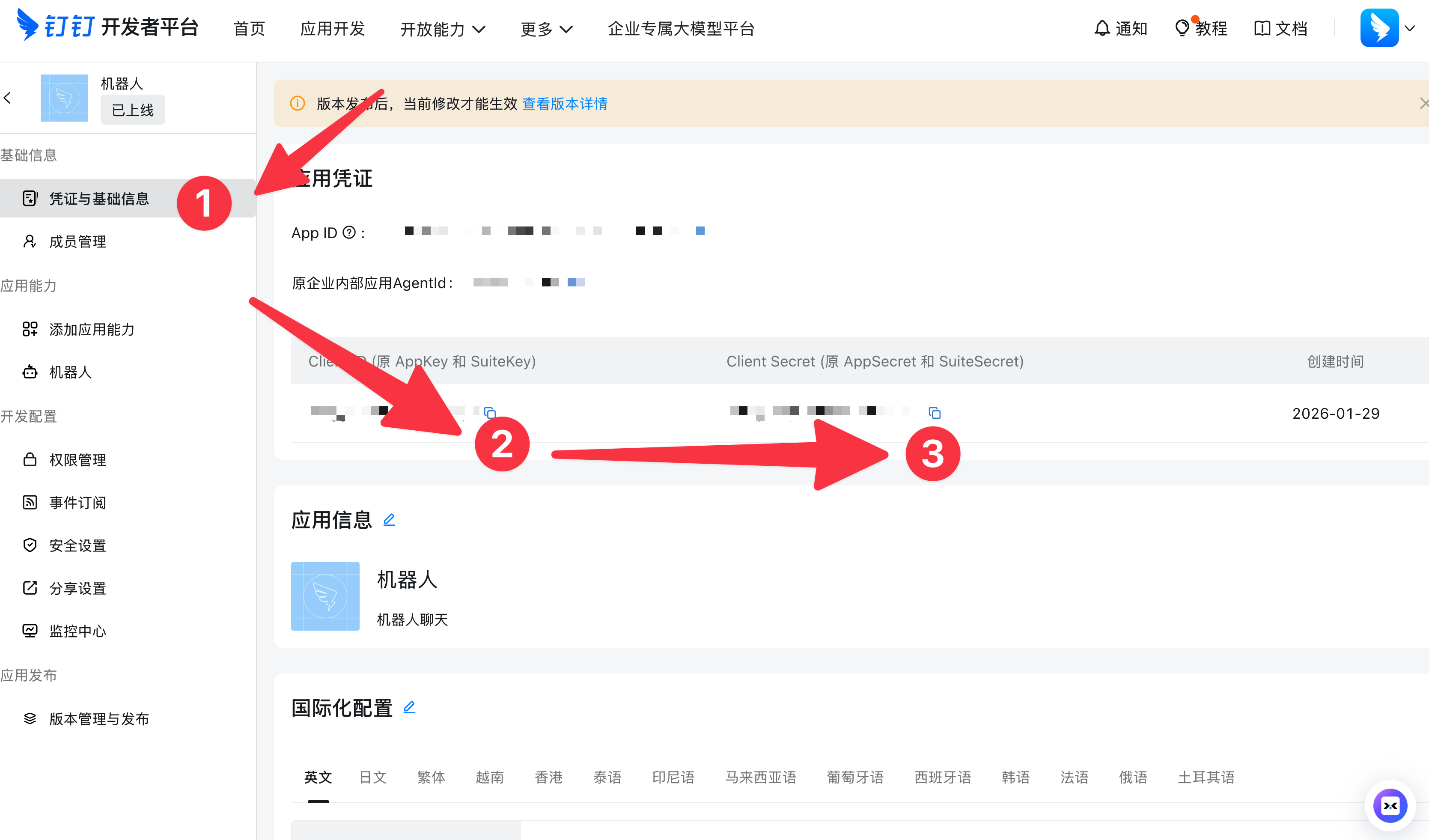Select 权限管理 in the sidebar
This screenshot has width=1429, height=840.
(77, 460)
